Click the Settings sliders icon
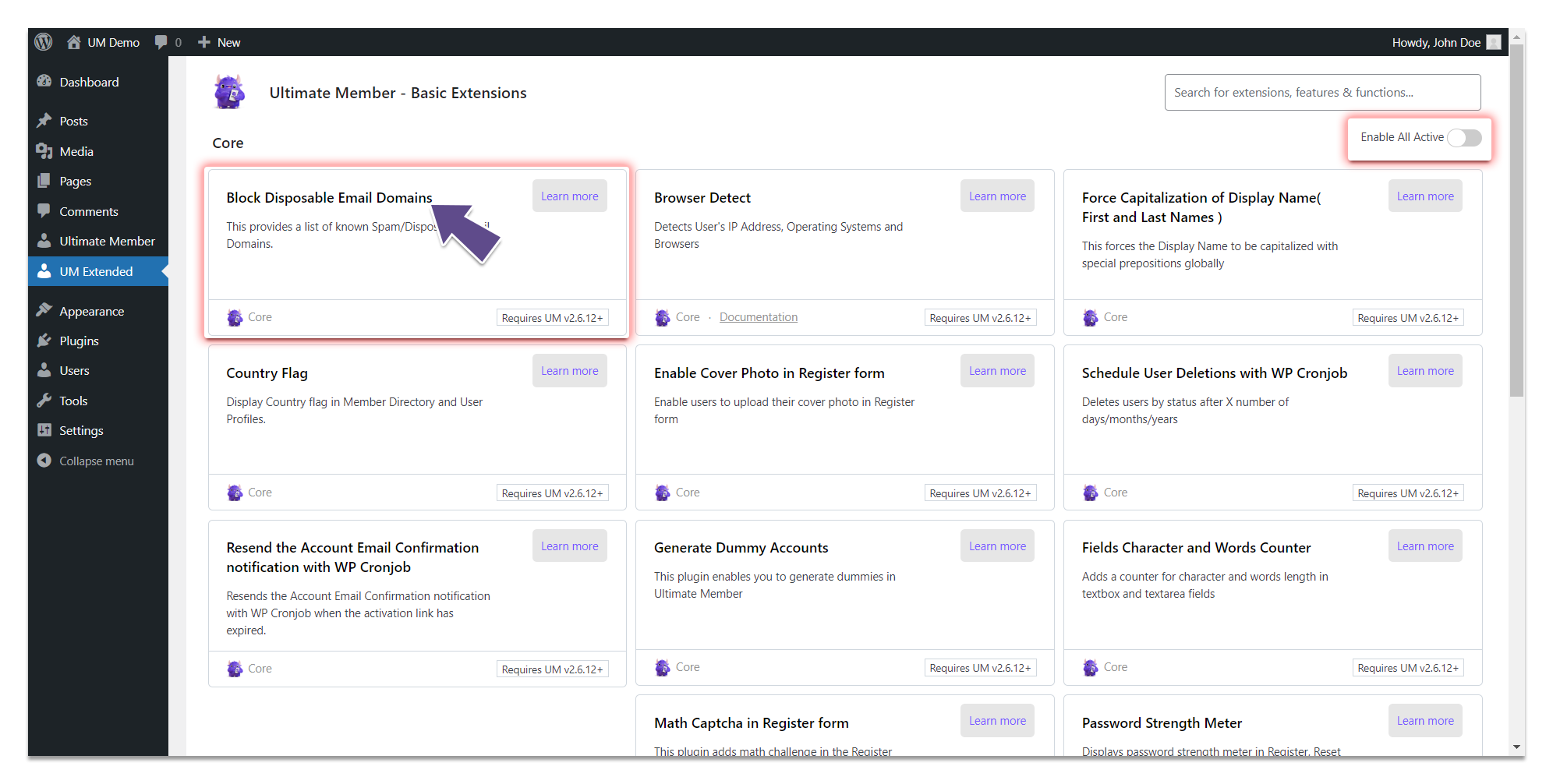This screenshot has width=1553, height=784. click(x=44, y=430)
